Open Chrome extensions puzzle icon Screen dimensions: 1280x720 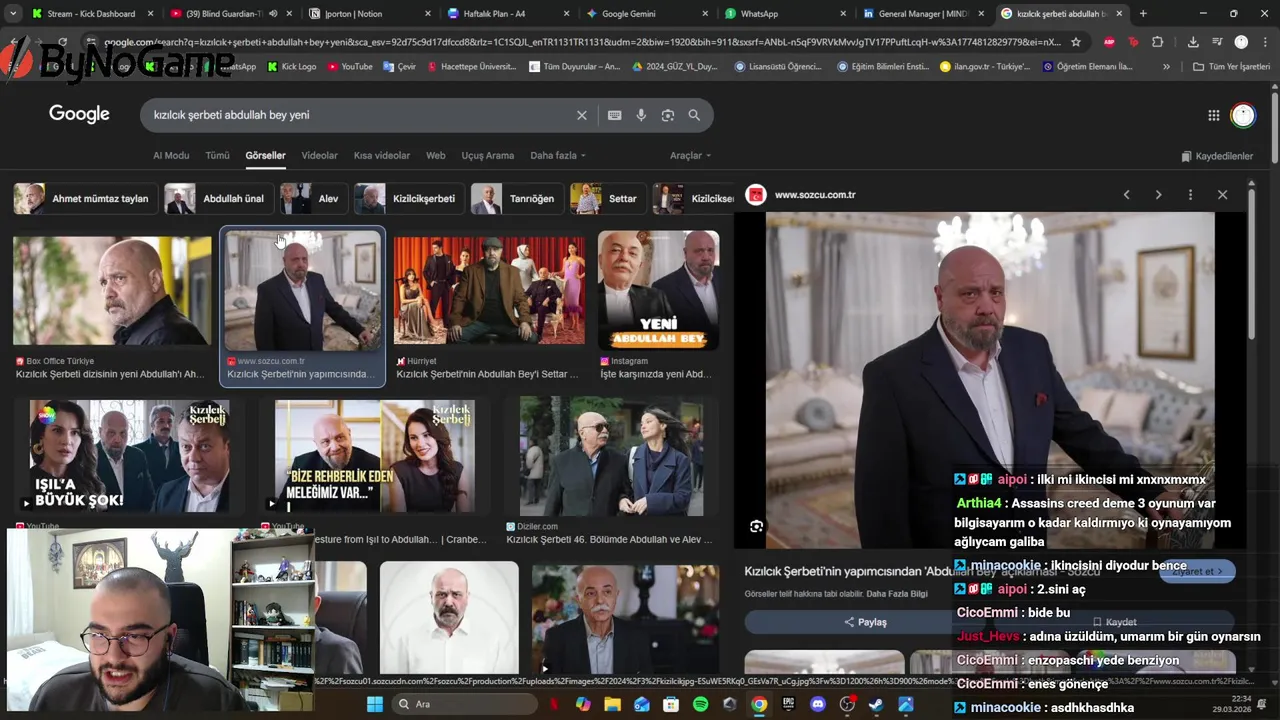click(x=1157, y=42)
